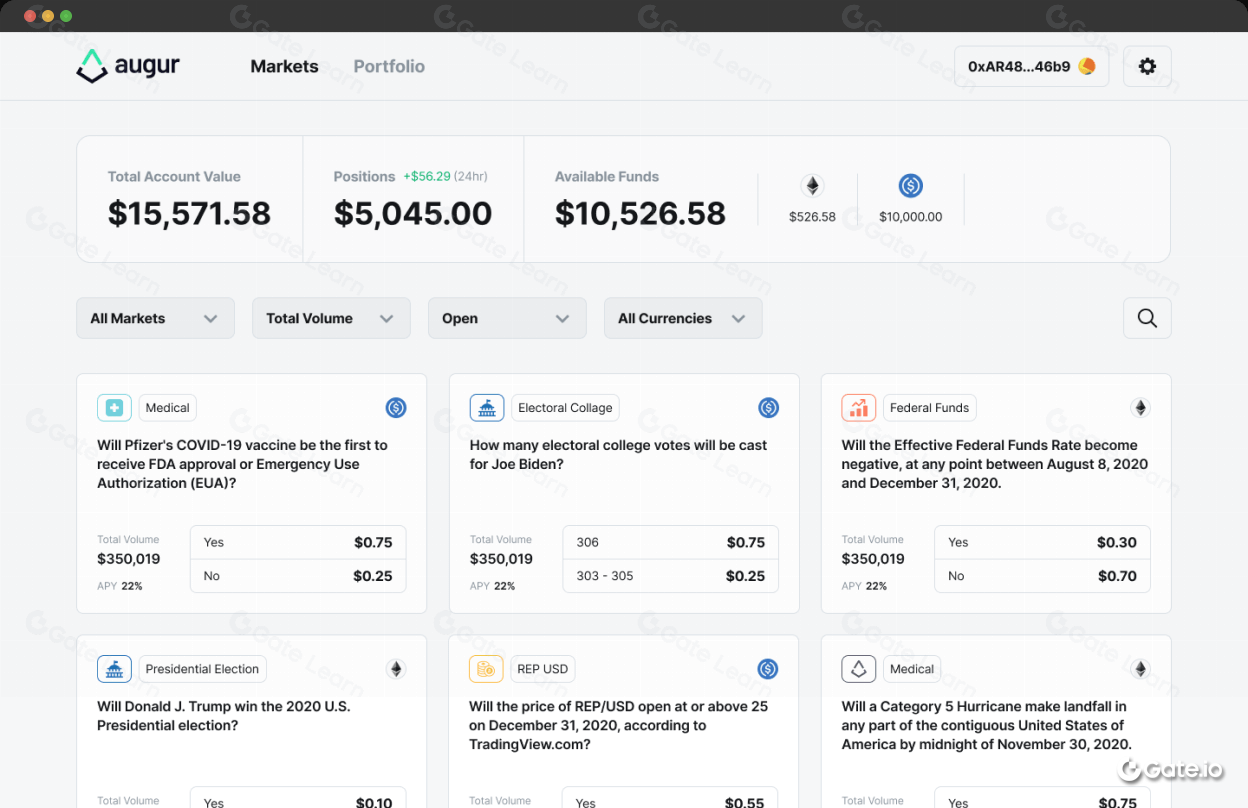Open the Category 5 Hurricane market title
This screenshot has height=808, width=1248.
coord(987,725)
